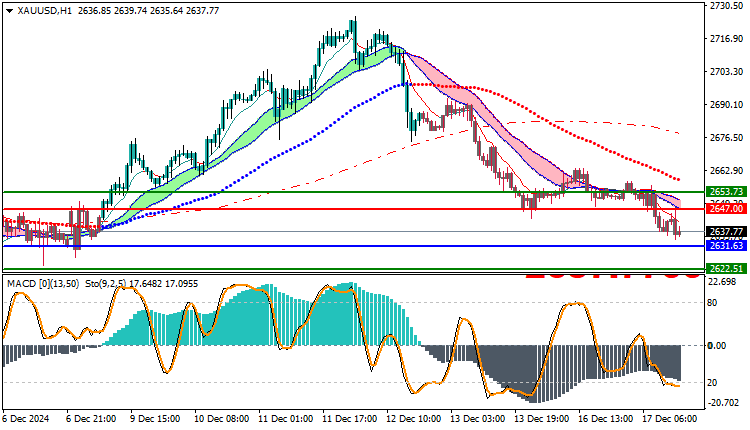Viewport: 750px width, 430px height.
Task: Click the 13 Dec 03:00 time label
Action: click(x=477, y=419)
